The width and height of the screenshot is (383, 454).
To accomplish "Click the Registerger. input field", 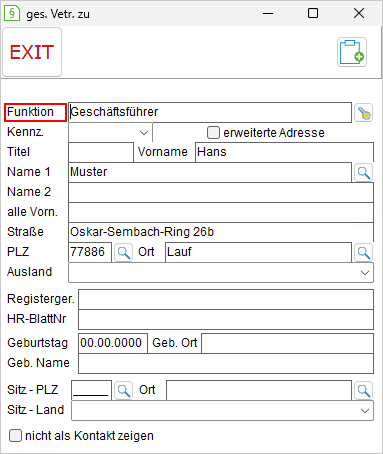I will pyautogui.click(x=226, y=299).
